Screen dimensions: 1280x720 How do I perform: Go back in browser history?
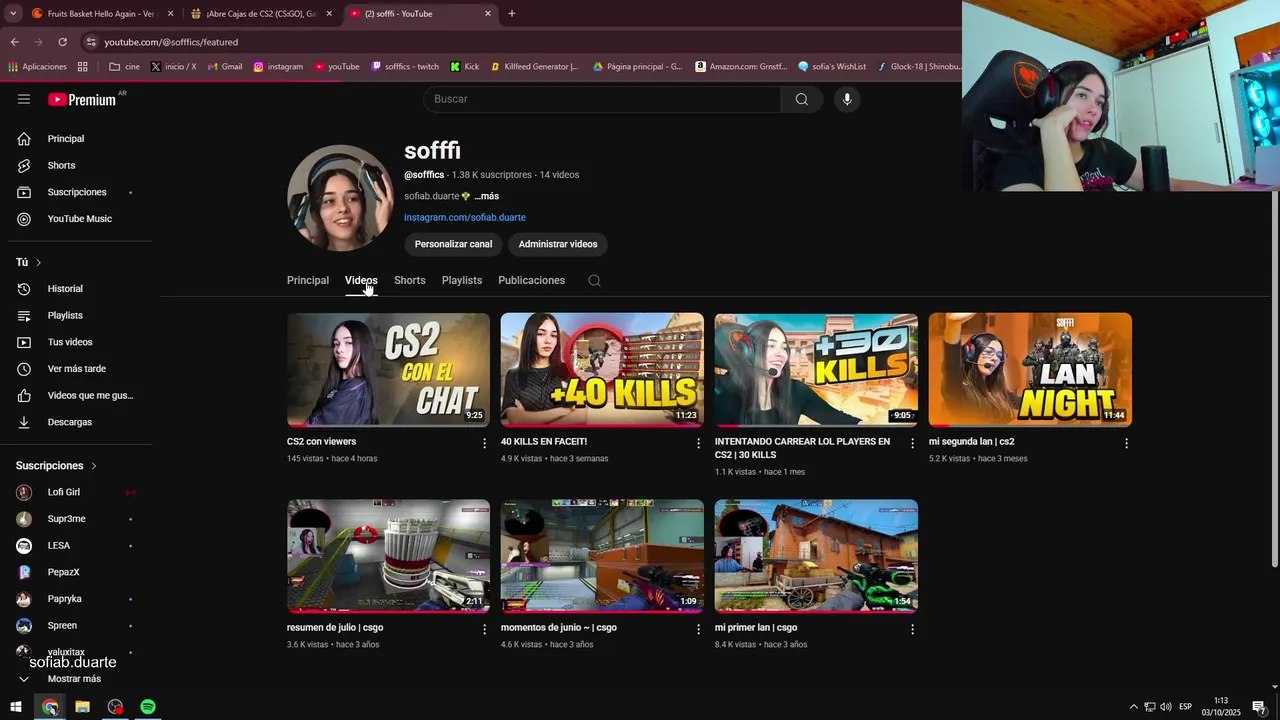tap(15, 42)
